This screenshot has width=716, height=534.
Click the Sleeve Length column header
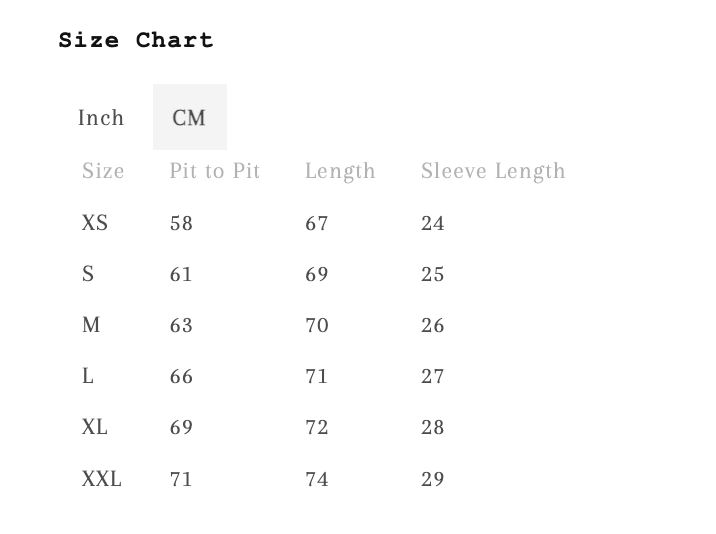[x=493, y=171]
